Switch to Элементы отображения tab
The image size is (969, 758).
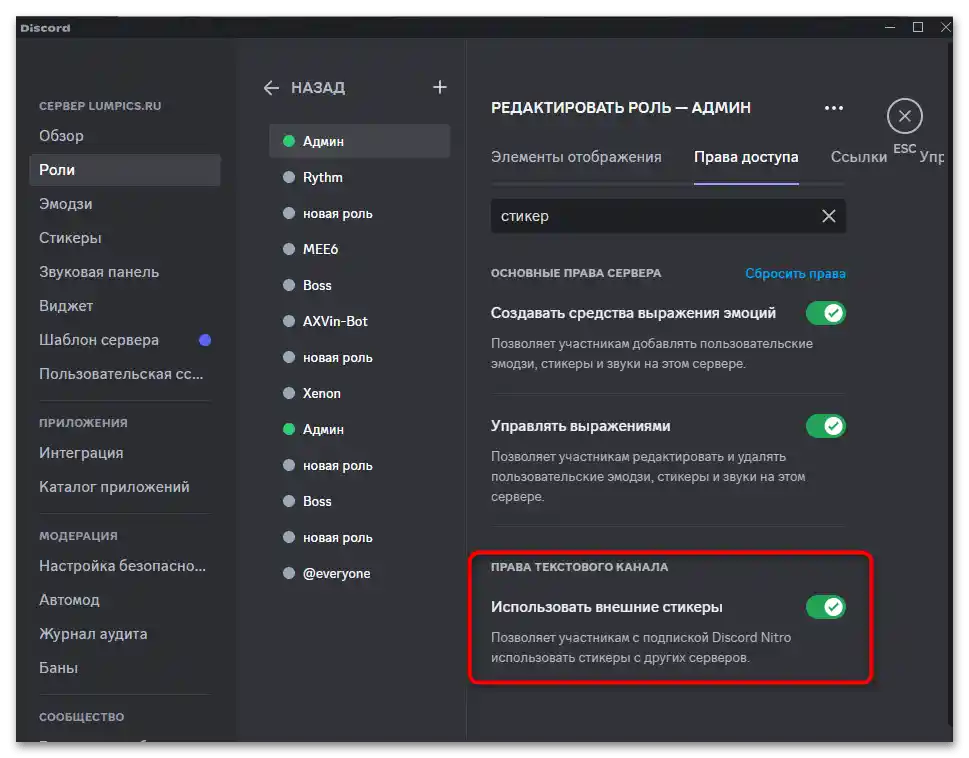576,157
